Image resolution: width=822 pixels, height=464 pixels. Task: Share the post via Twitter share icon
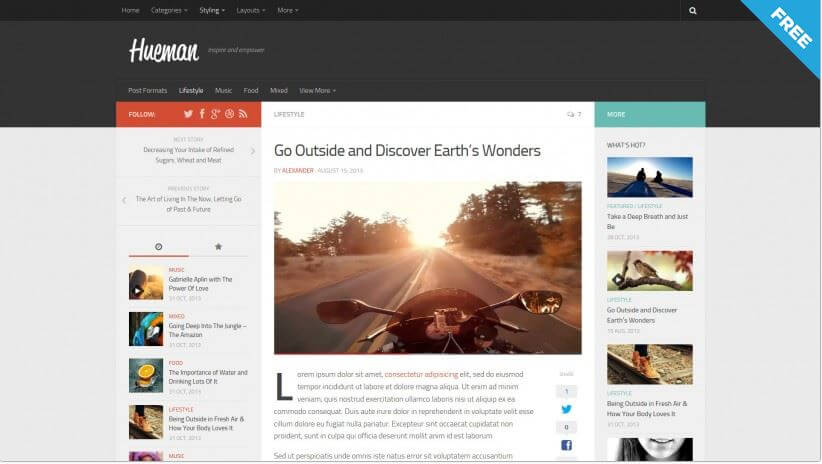click(x=566, y=409)
